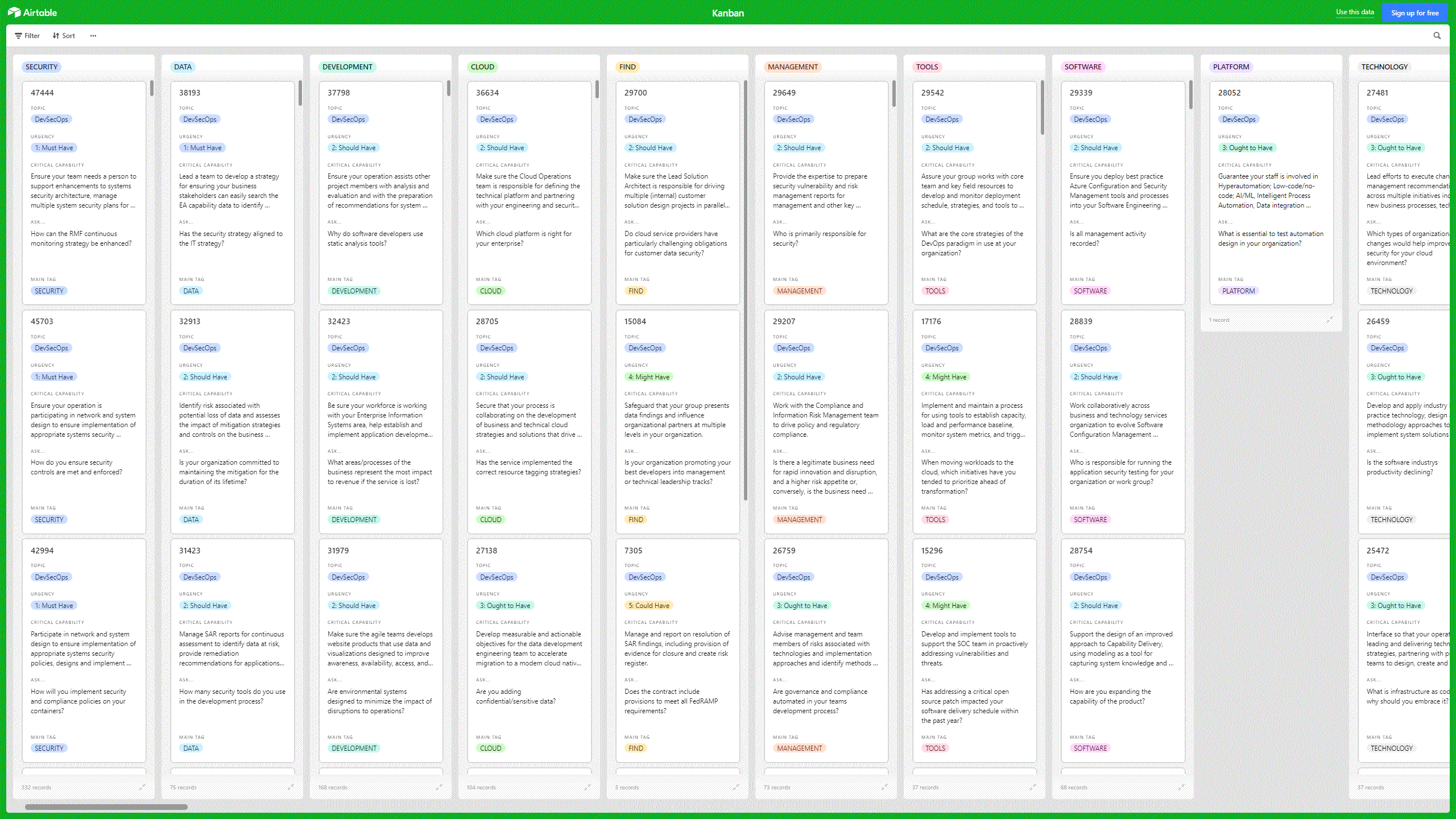Open record card 45703
This screenshot has height=819, width=1456.
point(84,421)
